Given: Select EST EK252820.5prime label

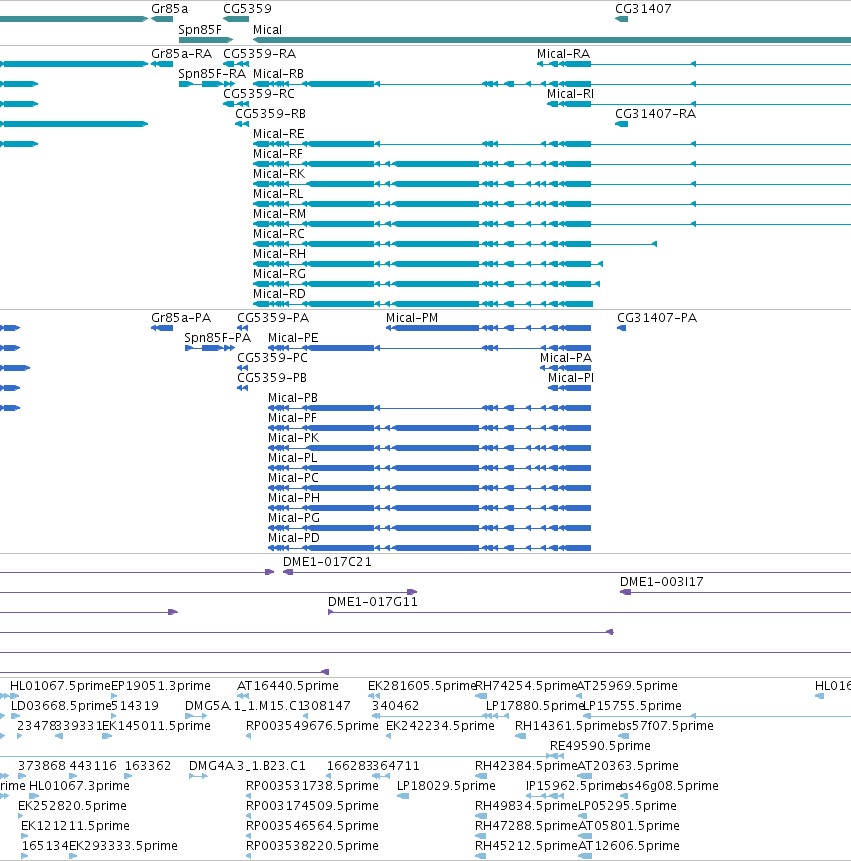Looking at the screenshot, I should (x=72, y=806).
